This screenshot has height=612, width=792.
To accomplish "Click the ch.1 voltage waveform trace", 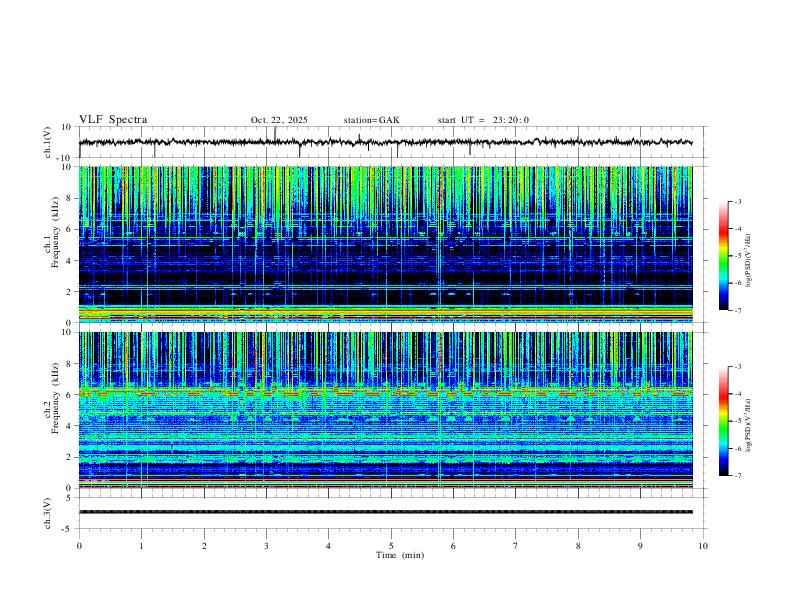I will (x=385, y=142).
